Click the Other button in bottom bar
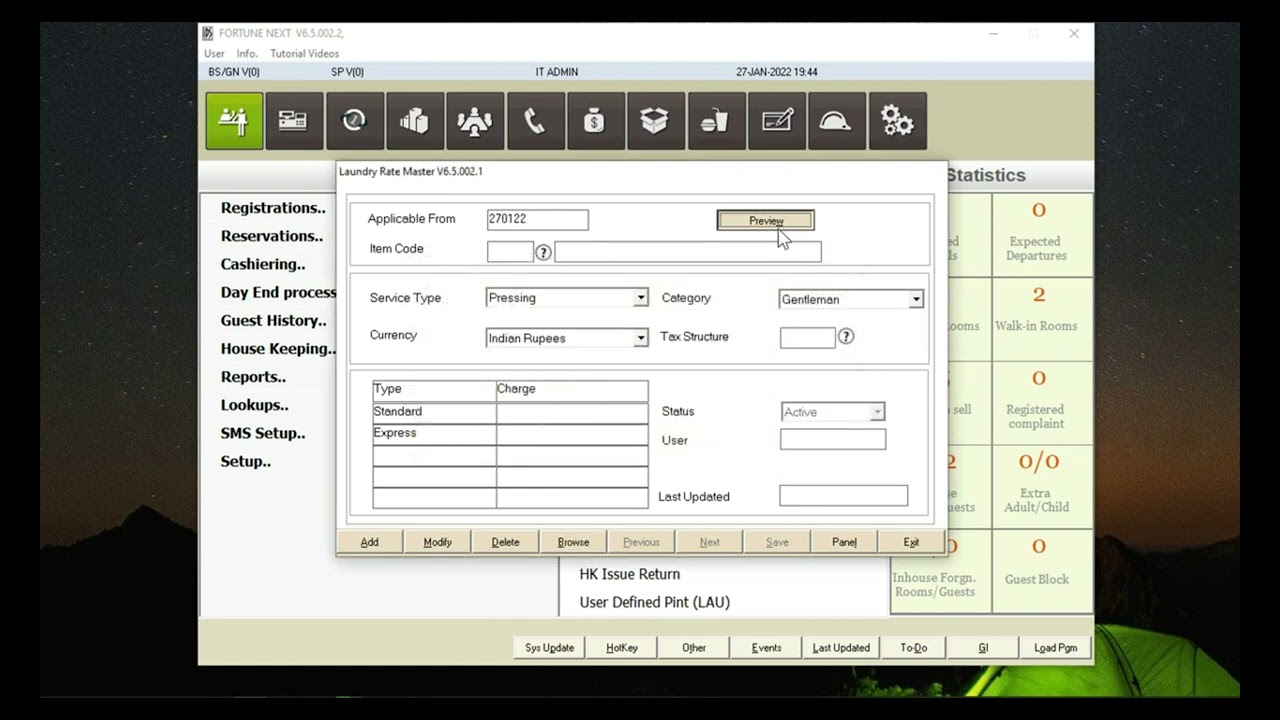 coord(694,648)
